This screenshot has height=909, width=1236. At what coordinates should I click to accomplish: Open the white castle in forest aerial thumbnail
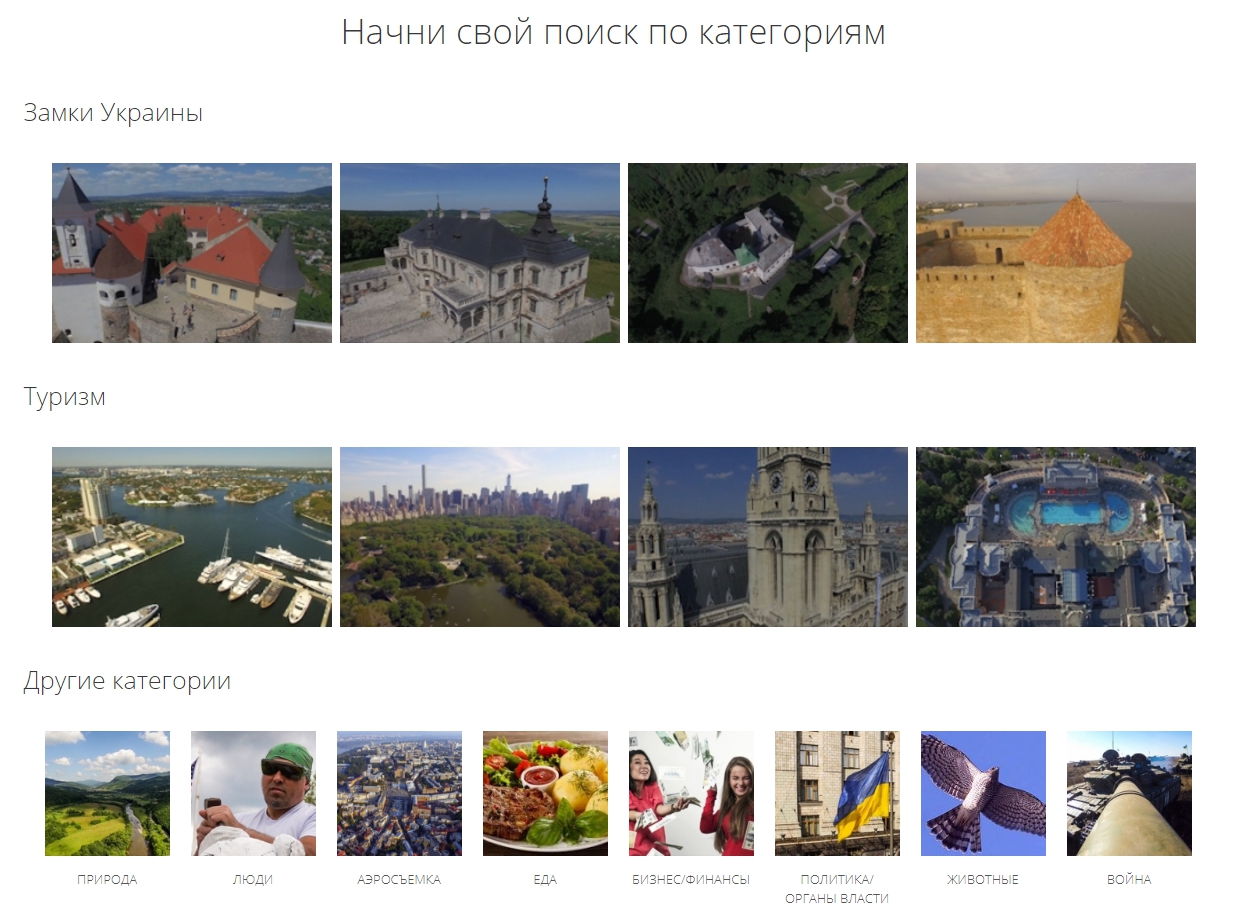pos(768,253)
